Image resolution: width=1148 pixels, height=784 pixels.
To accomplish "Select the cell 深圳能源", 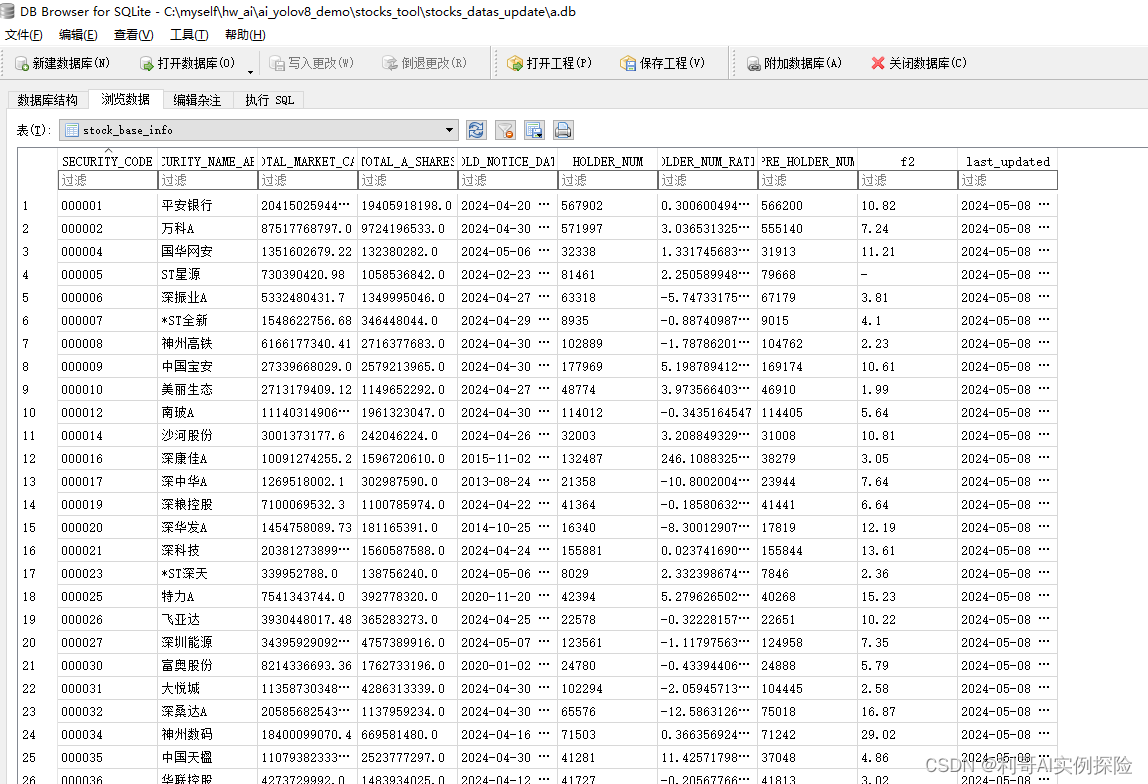I will (208, 643).
